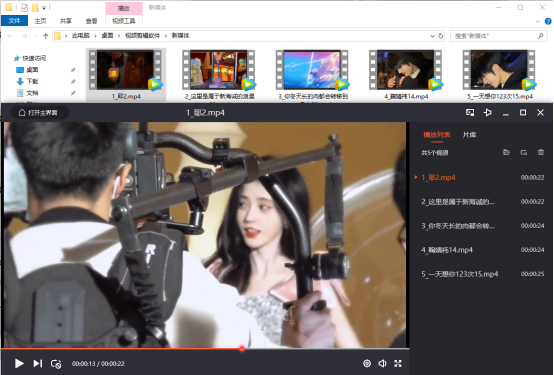554x375 pixels.
Task: Play the paused video 1_2.mp4
Action: [19, 363]
